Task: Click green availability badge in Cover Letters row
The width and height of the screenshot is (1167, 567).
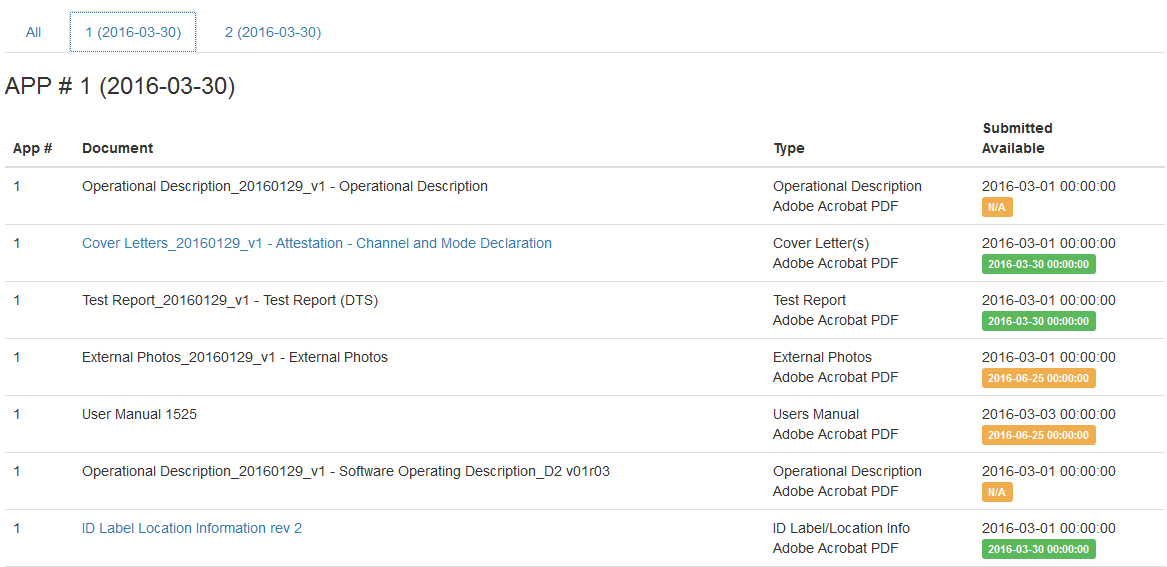Action: [1038, 264]
